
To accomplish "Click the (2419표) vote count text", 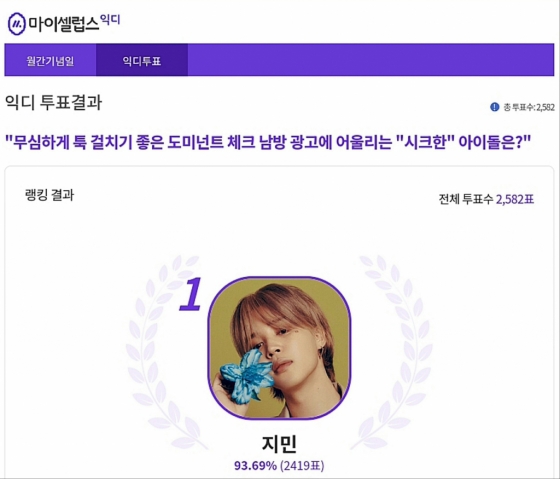I will (302, 466).
